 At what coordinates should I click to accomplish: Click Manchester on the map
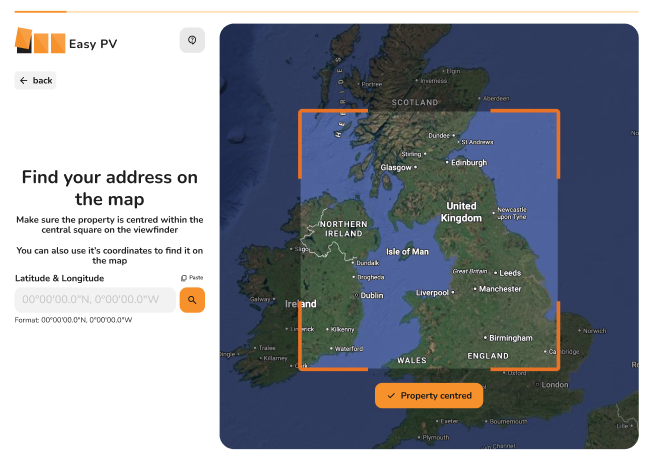coord(500,289)
